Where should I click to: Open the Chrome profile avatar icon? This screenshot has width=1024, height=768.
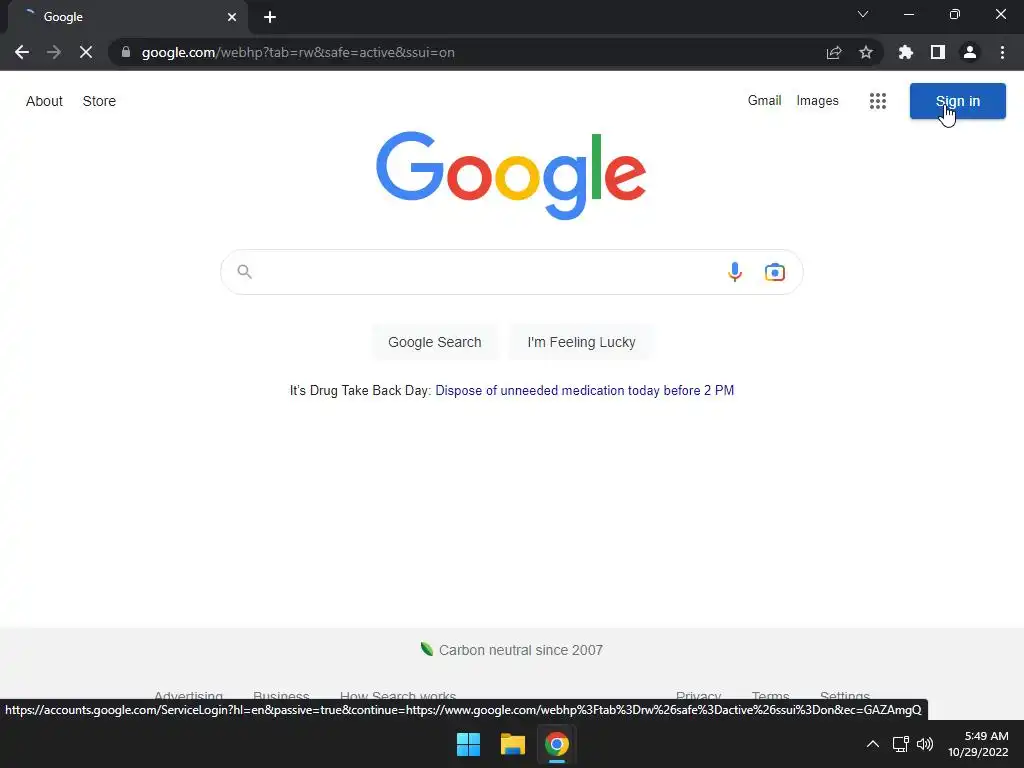tap(970, 52)
